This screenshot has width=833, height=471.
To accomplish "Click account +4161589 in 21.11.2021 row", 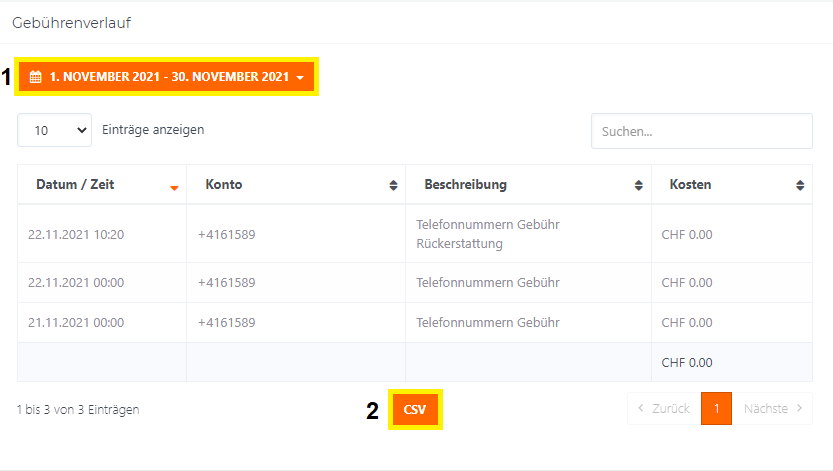I will (227, 323).
